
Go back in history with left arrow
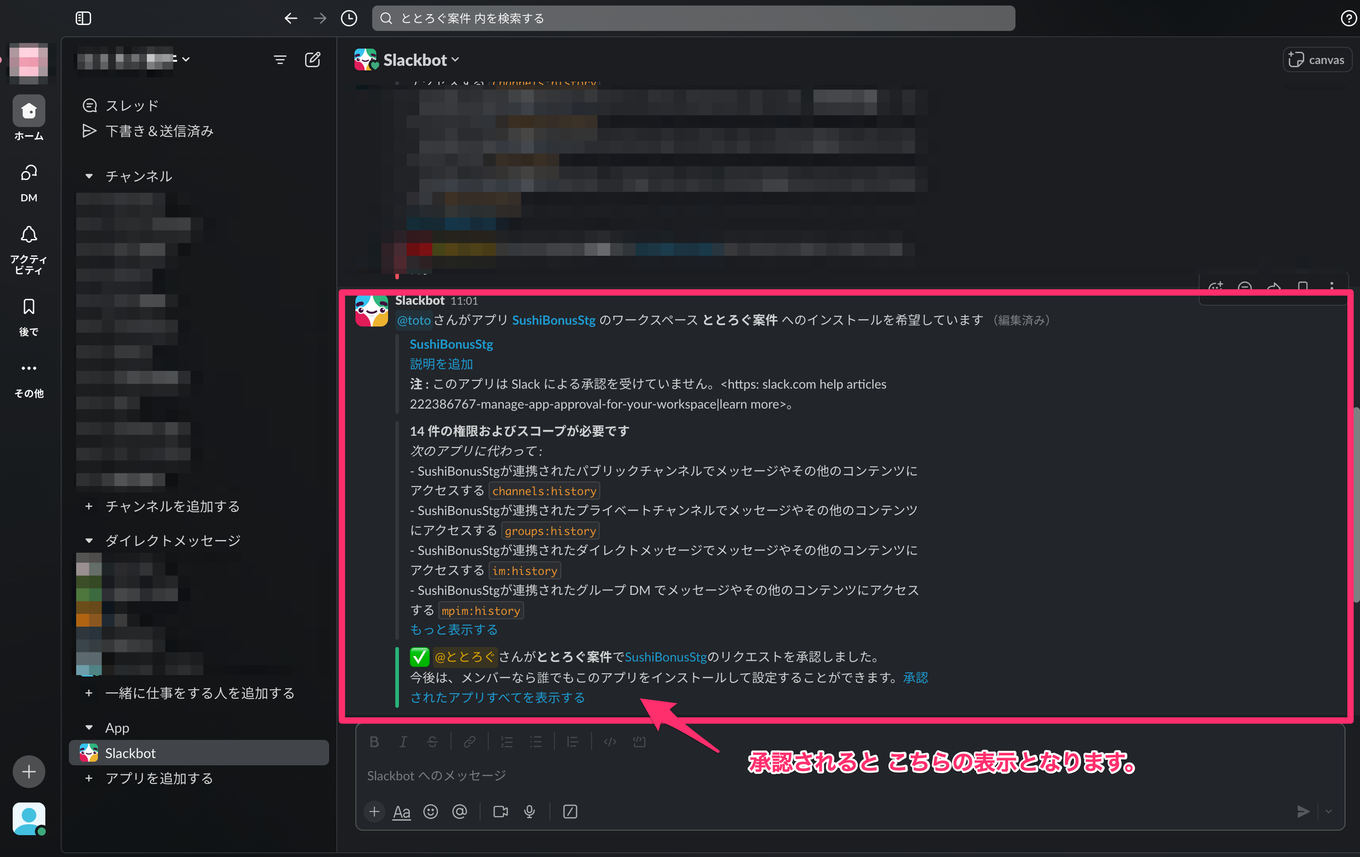(291, 18)
